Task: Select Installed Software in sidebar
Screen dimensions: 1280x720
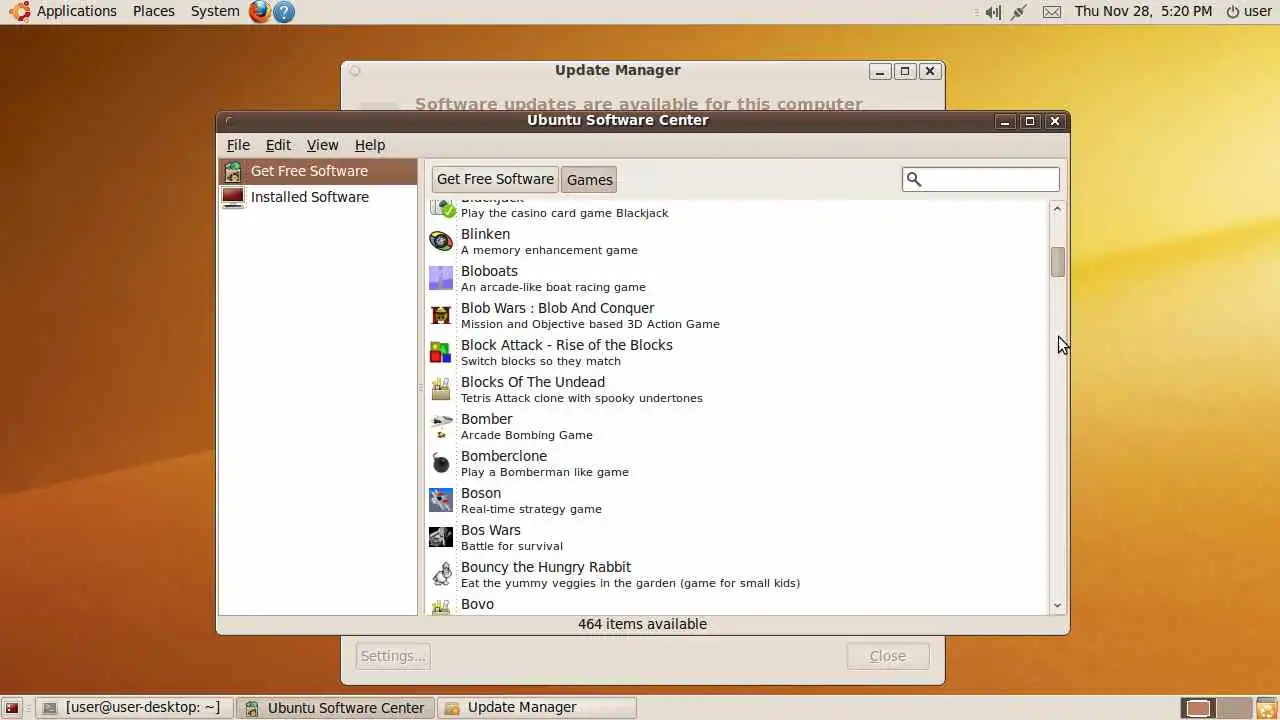Action: [318, 197]
